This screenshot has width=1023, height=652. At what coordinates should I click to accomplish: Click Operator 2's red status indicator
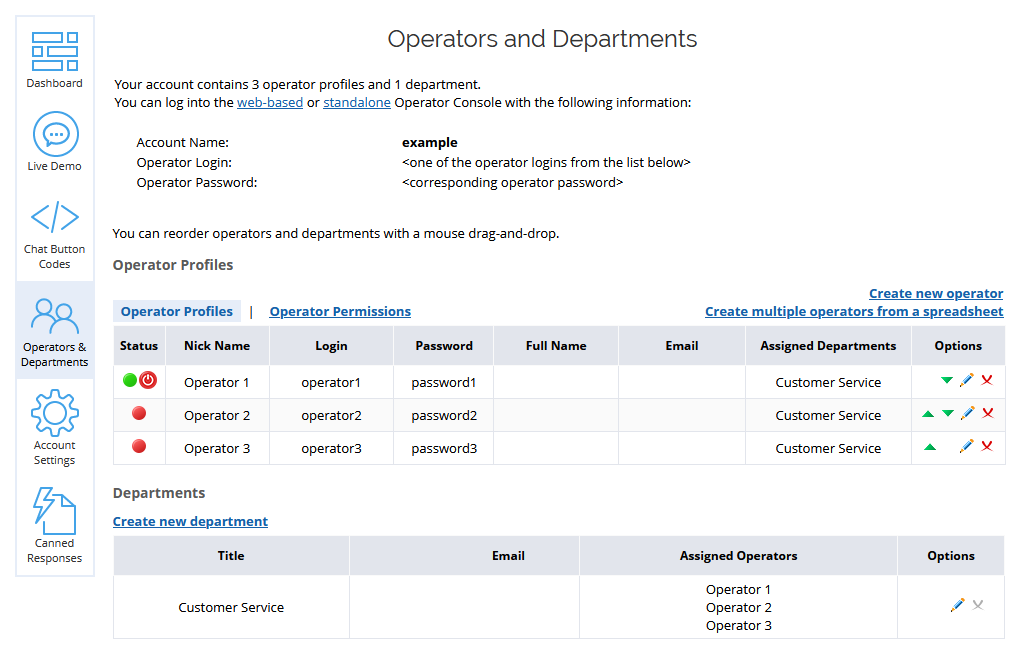(139, 413)
